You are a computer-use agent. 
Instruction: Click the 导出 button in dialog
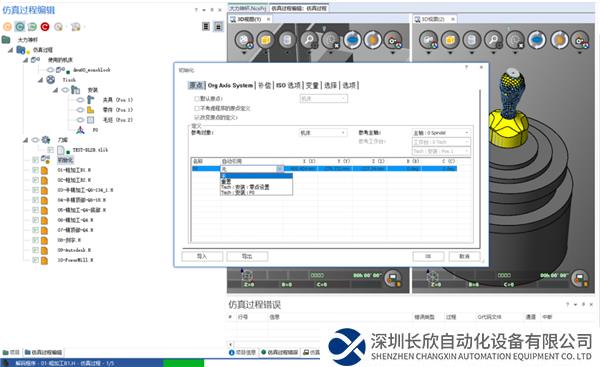tap(247, 256)
